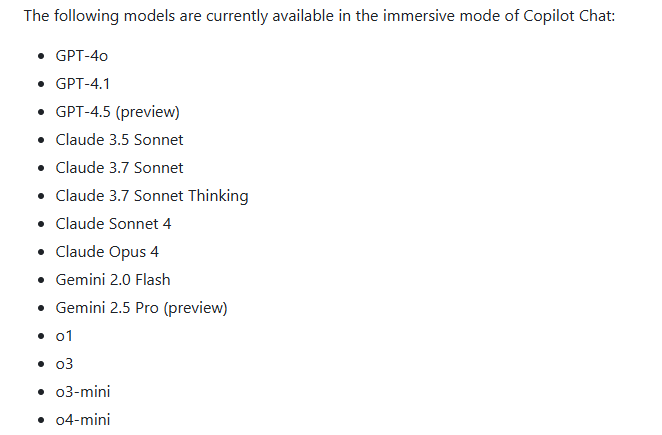
Task: Select the o3-mini list item
Action: 83,392
